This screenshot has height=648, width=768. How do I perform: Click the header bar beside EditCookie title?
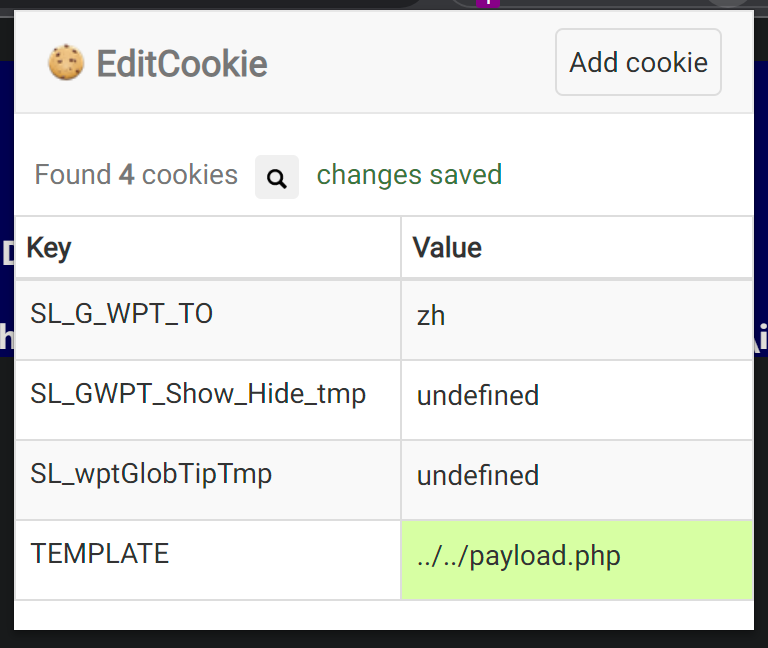(x=411, y=62)
